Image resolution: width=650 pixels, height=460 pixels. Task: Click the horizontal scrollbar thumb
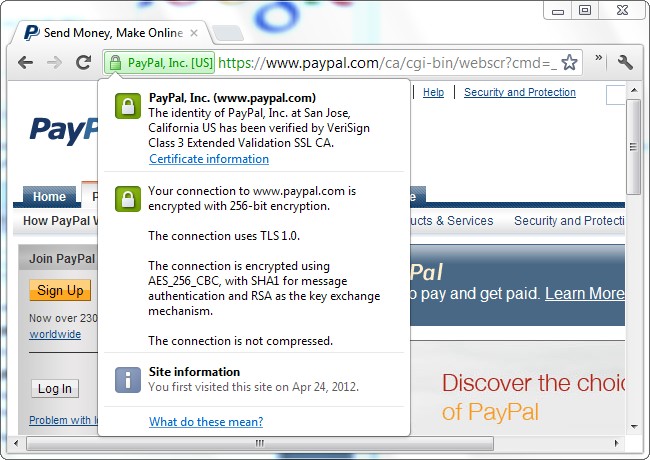(260, 443)
